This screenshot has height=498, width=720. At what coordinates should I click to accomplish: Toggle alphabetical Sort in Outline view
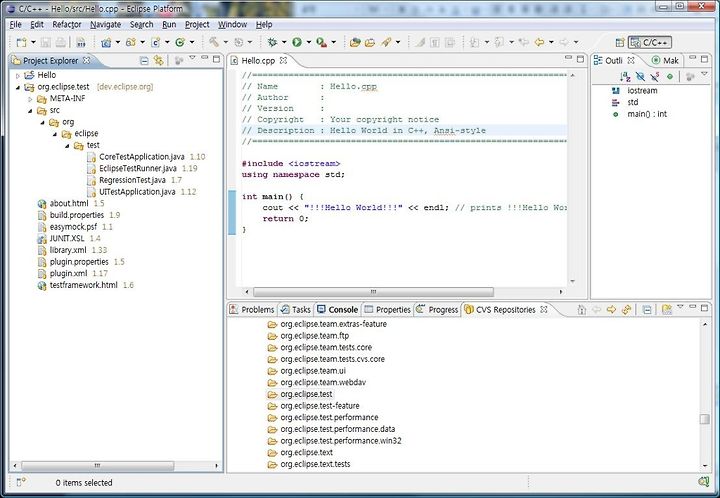(624, 77)
